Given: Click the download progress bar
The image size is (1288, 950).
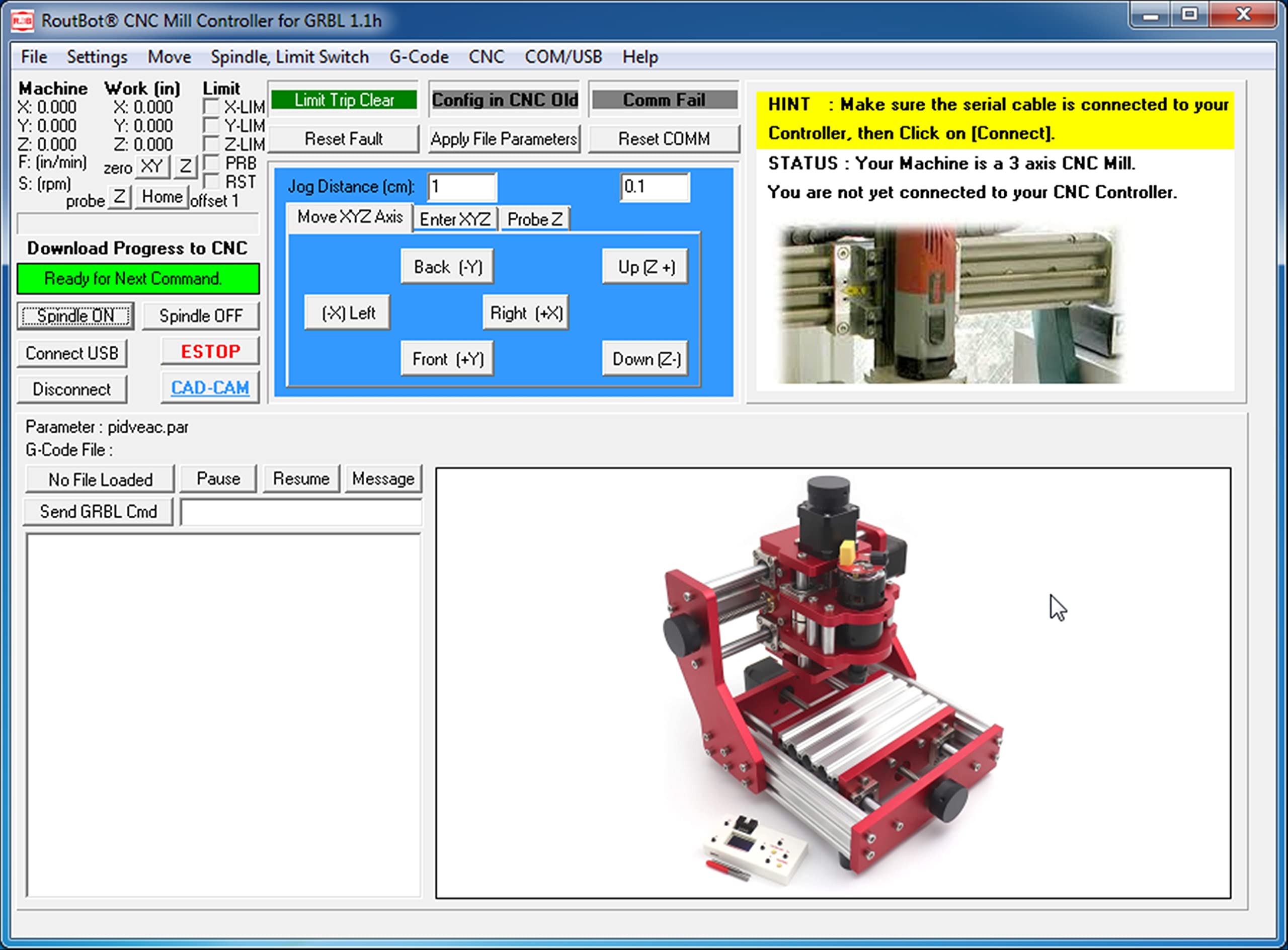Looking at the screenshot, I should [x=138, y=223].
